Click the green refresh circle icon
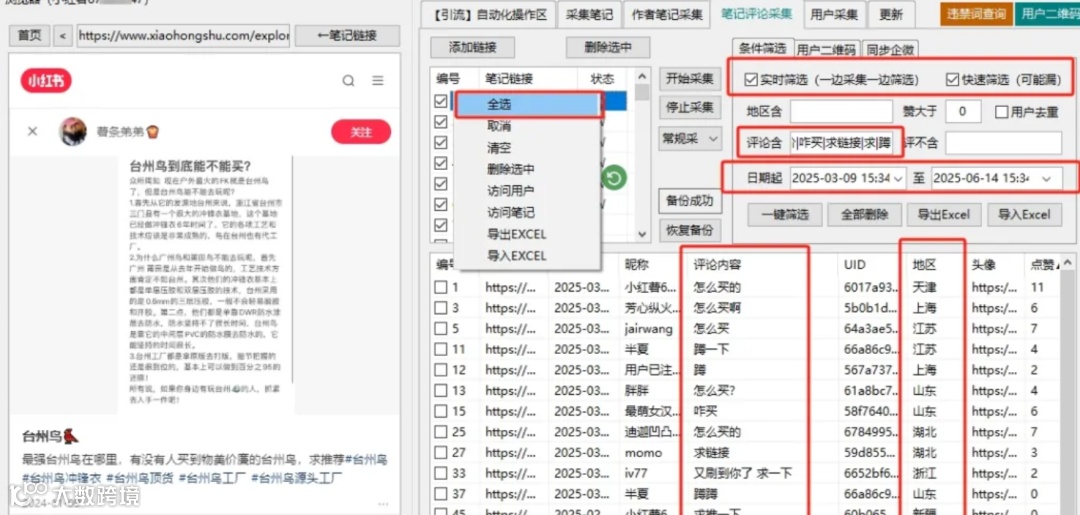The height and width of the screenshot is (515, 1080). (x=613, y=179)
